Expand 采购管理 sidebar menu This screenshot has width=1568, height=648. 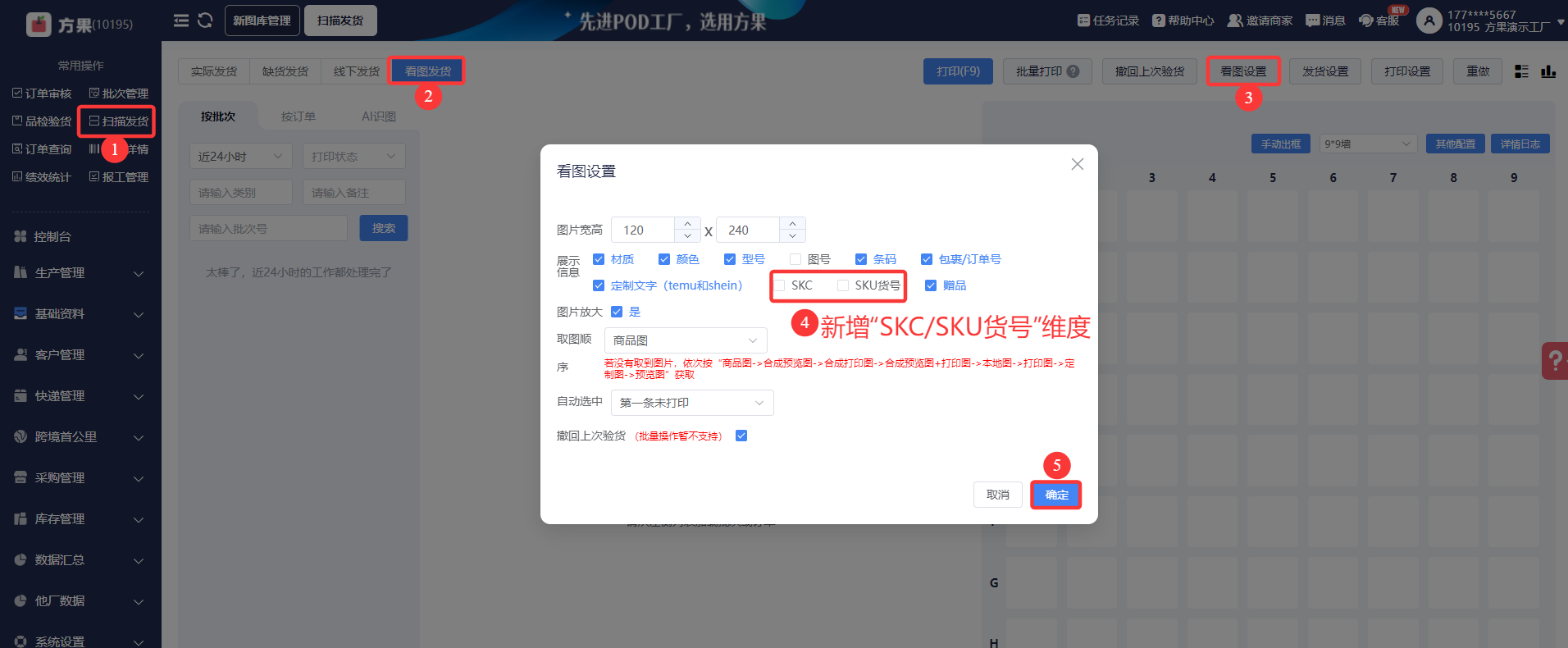(80, 478)
